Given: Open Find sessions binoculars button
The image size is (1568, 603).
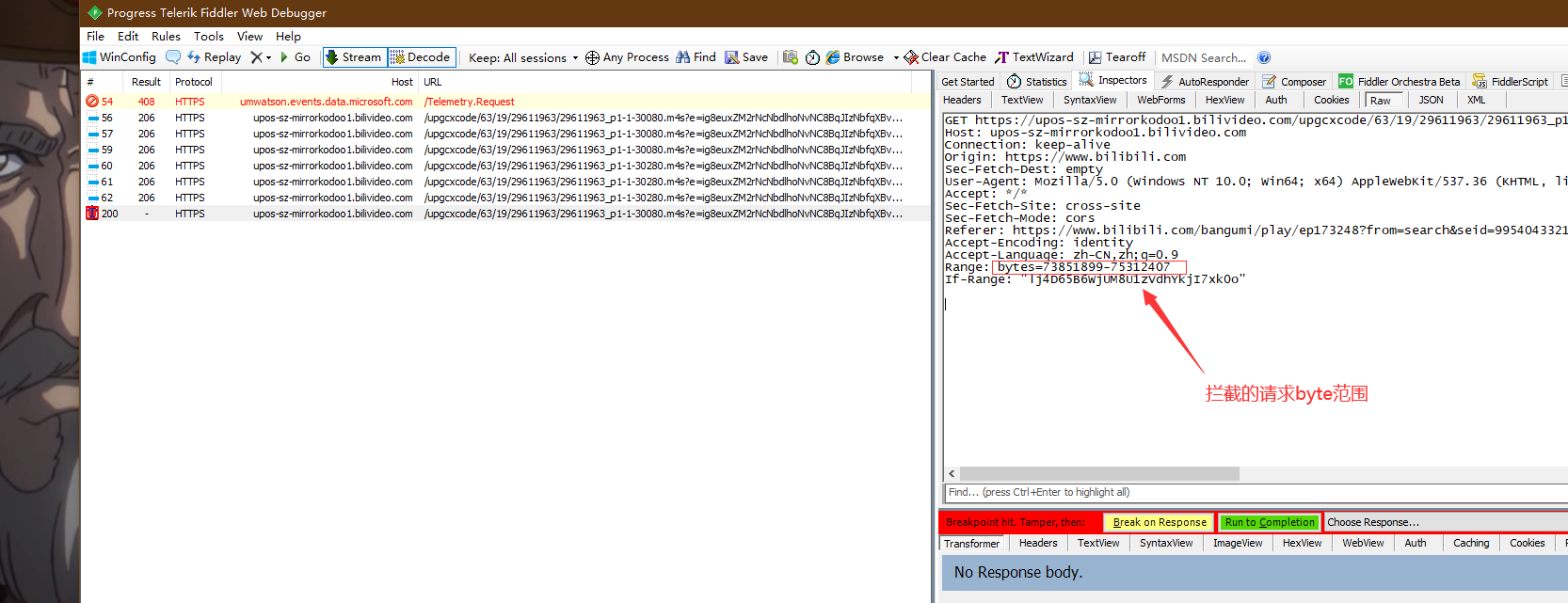Looking at the screenshot, I should point(696,57).
